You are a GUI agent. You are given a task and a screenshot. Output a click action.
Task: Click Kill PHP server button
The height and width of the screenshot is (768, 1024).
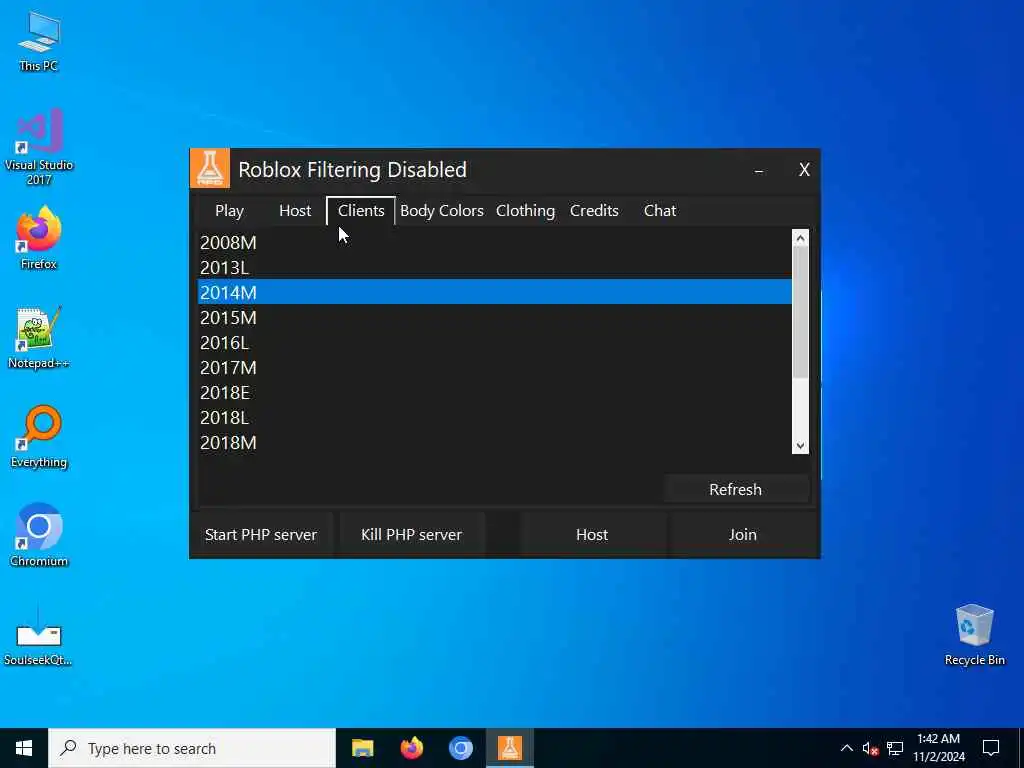click(411, 534)
